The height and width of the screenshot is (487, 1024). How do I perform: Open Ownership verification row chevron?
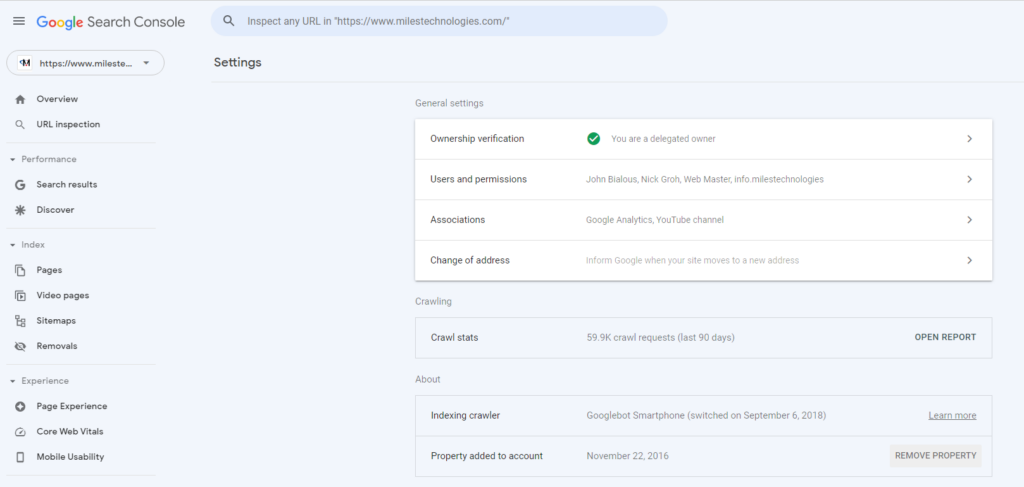pos(970,138)
